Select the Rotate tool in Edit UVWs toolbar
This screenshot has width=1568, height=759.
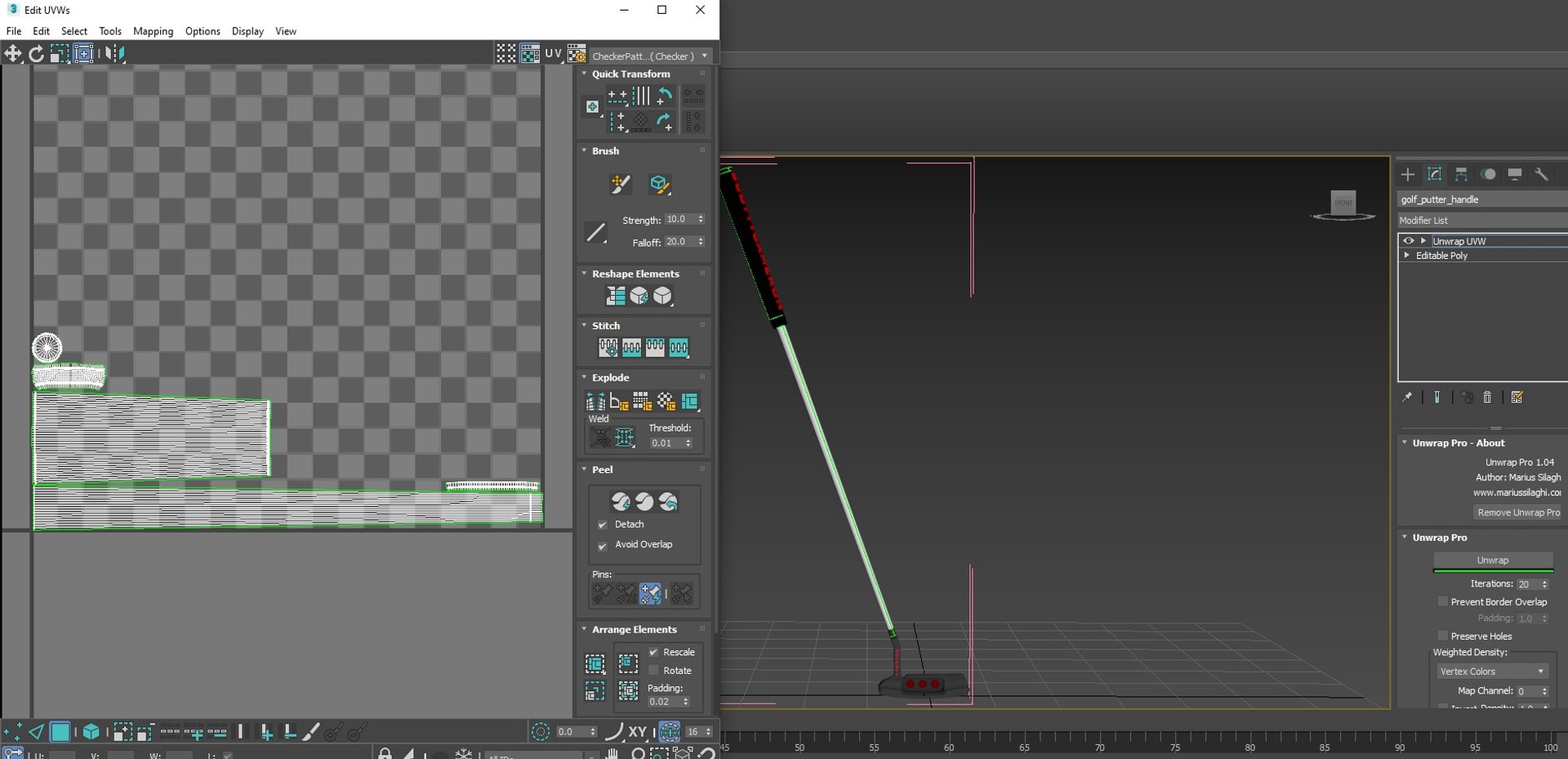point(36,54)
